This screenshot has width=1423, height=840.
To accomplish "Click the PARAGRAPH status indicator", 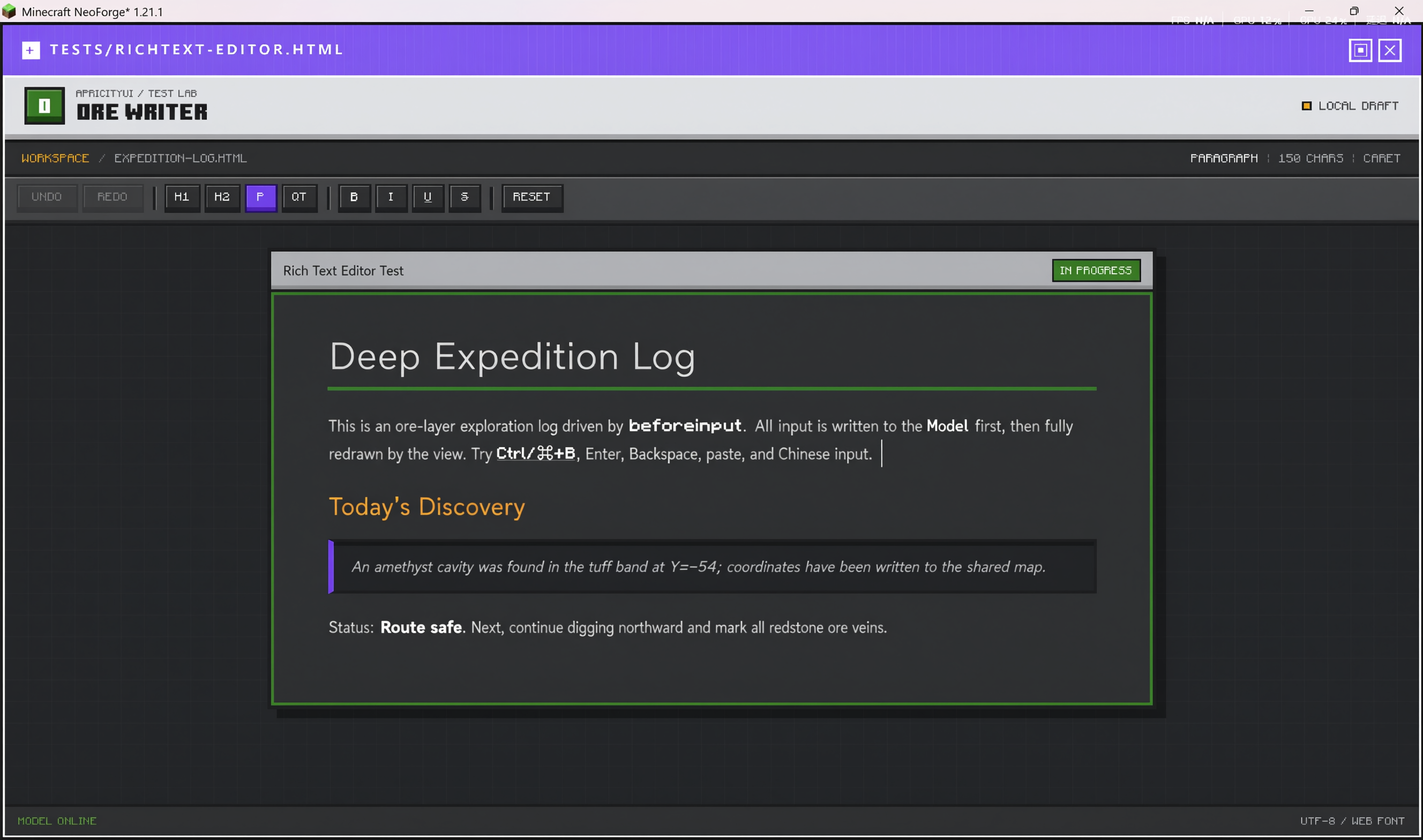I will point(1224,158).
